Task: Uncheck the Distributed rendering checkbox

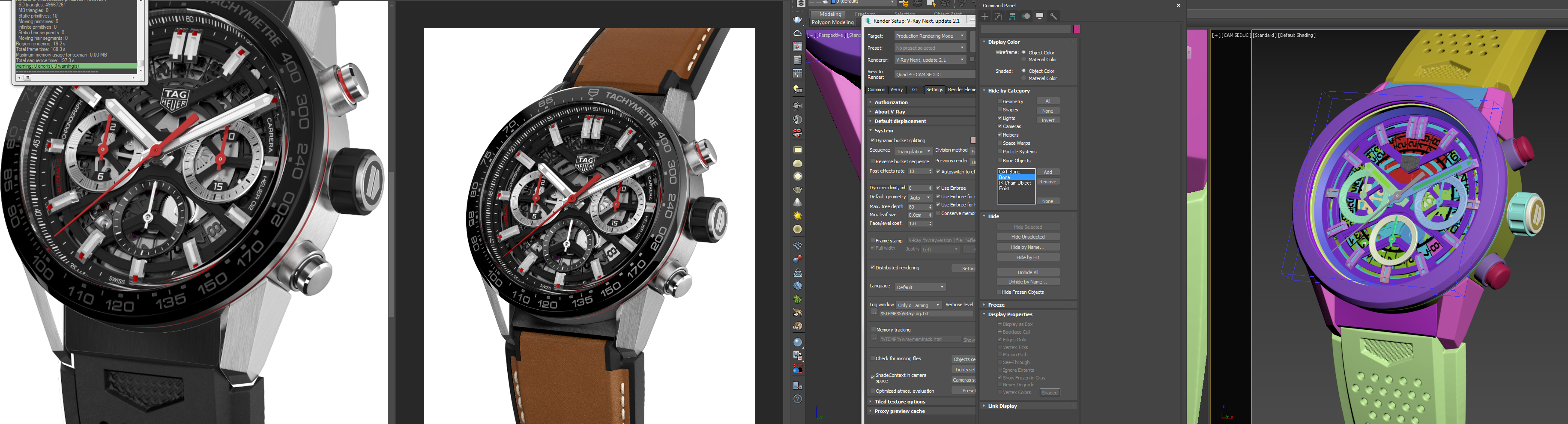Action: [x=872, y=268]
